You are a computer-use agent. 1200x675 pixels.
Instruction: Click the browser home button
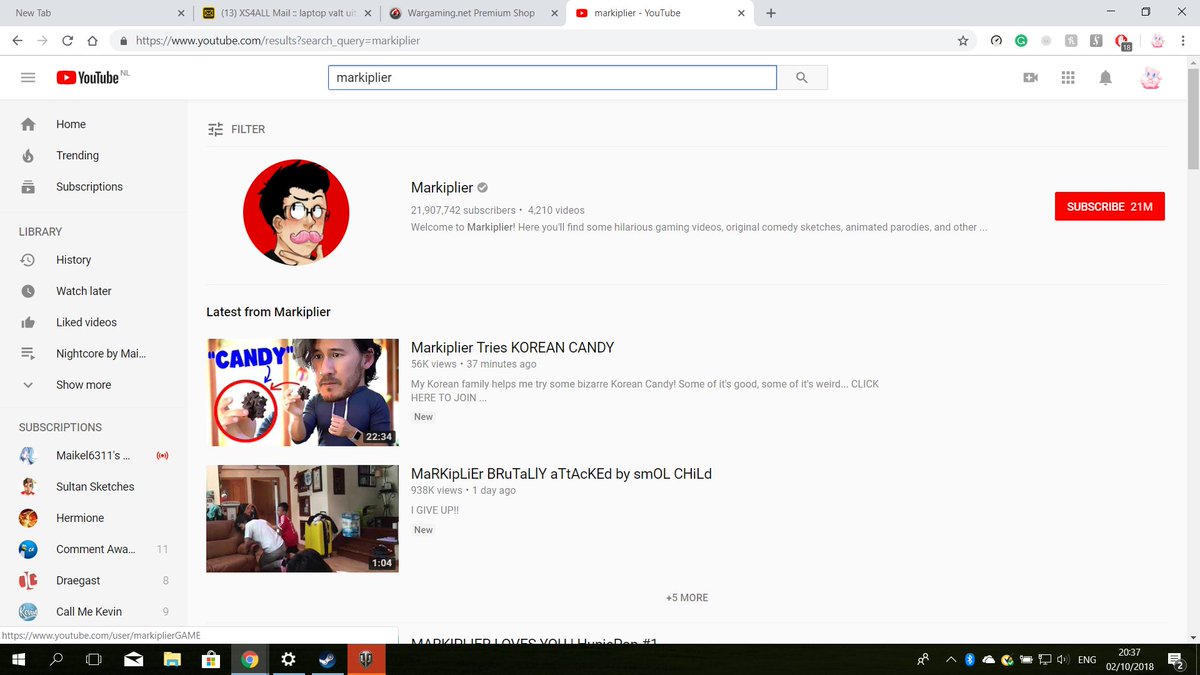[x=92, y=41]
